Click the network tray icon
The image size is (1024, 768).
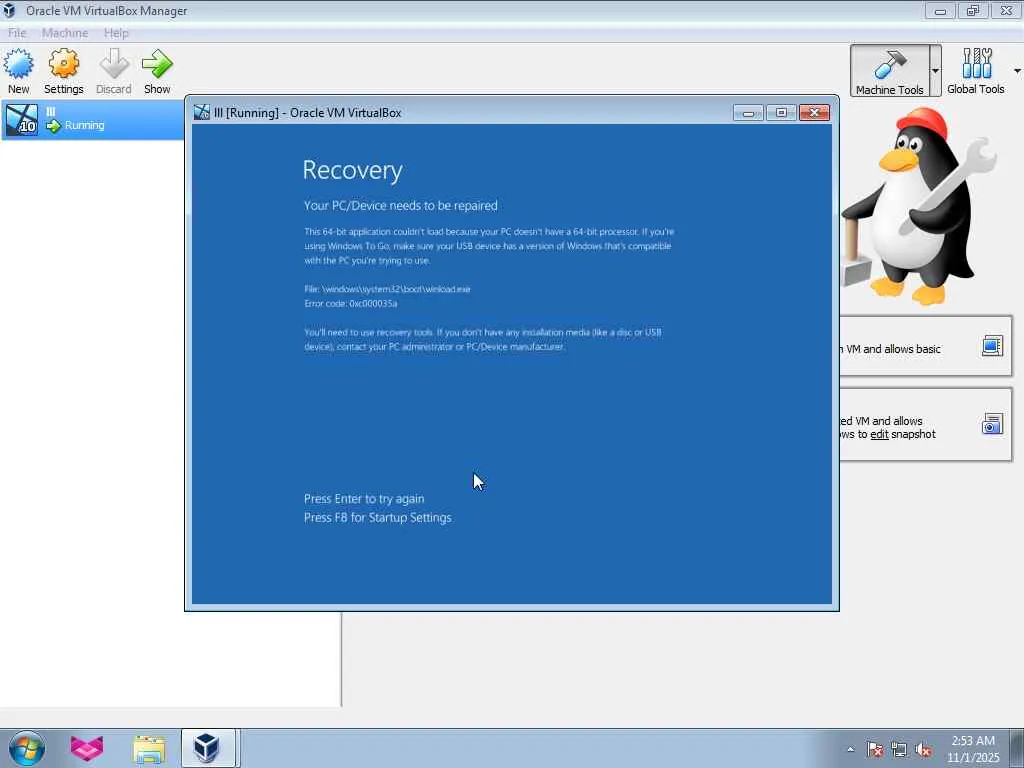coord(899,749)
